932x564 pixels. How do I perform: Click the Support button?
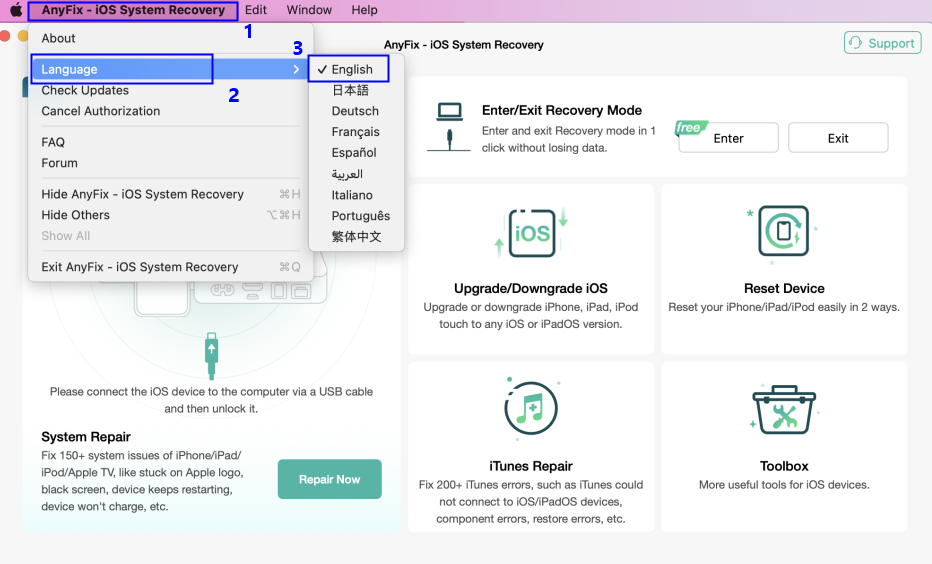[883, 43]
